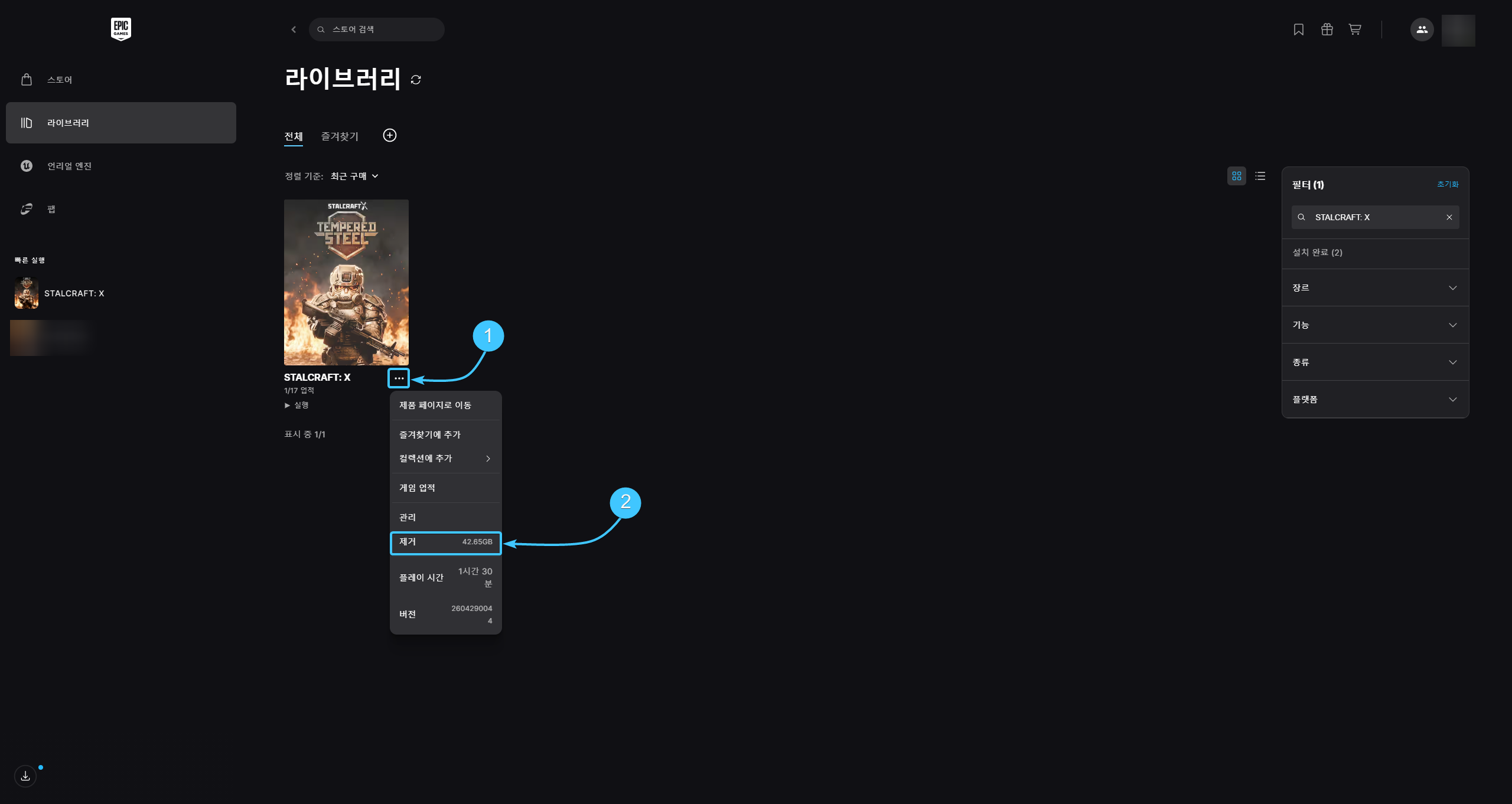Open the downloads icon at bottom left
Image resolution: width=1512 pixels, height=804 pixels.
25,776
